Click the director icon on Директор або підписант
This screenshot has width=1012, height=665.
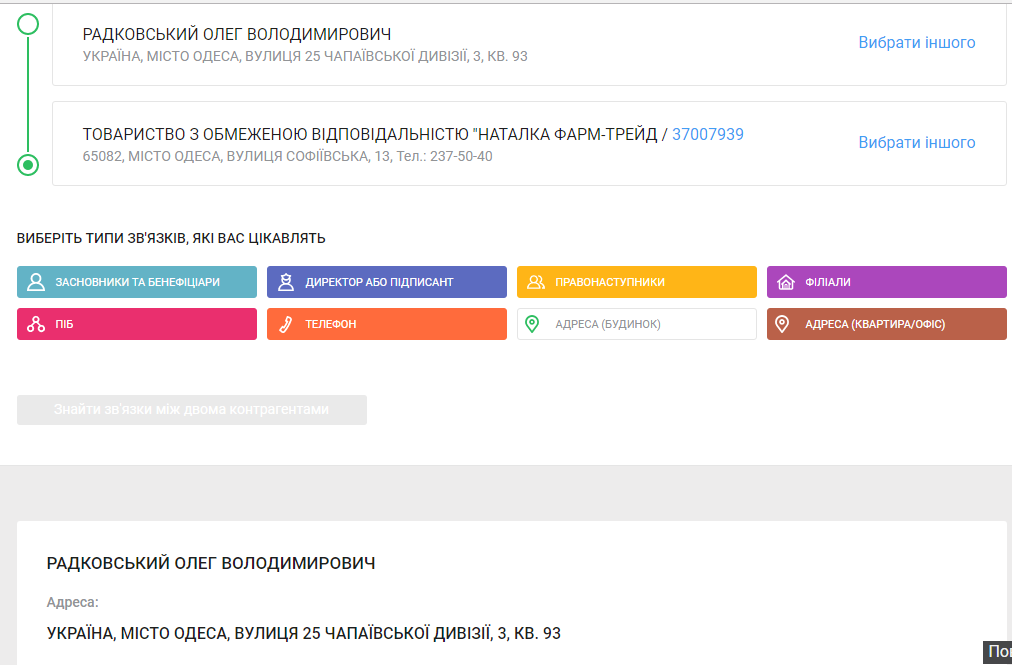point(286,282)
